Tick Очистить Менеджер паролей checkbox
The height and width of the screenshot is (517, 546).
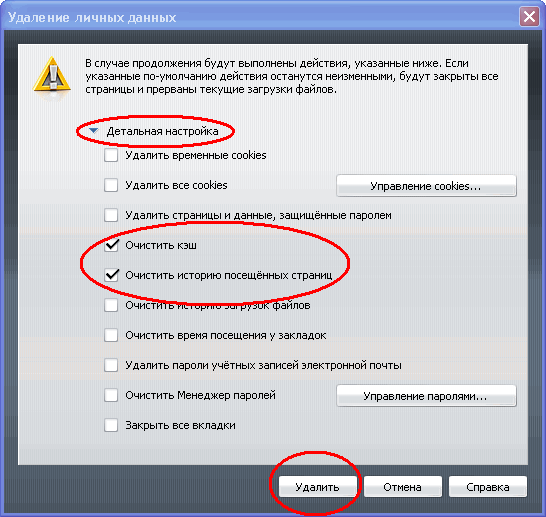[111, 395]
